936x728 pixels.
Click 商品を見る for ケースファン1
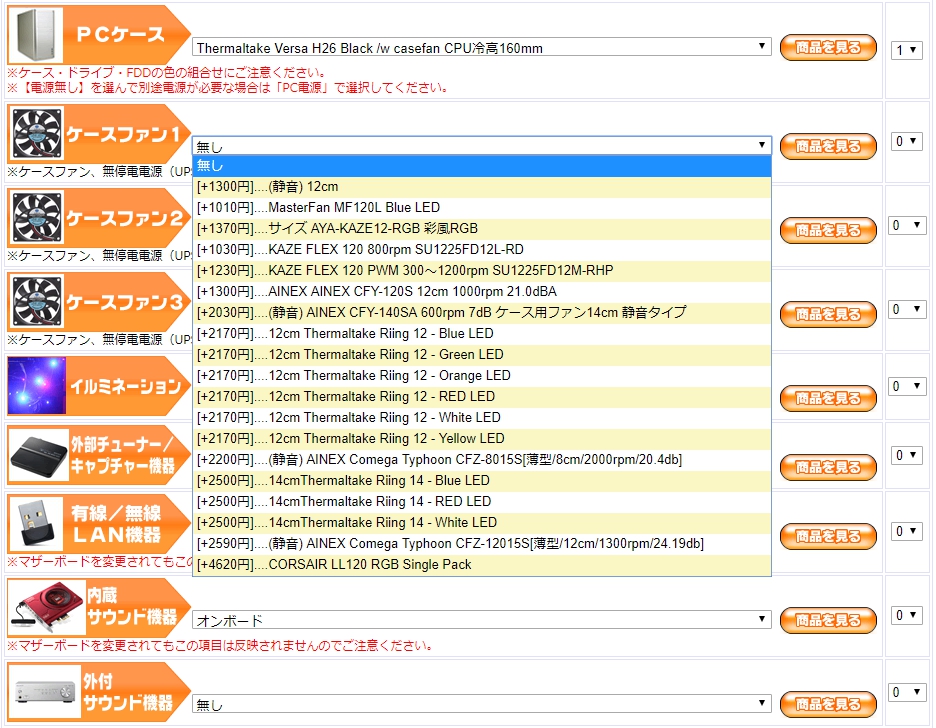pyautogui.click(x=828, y=146)
